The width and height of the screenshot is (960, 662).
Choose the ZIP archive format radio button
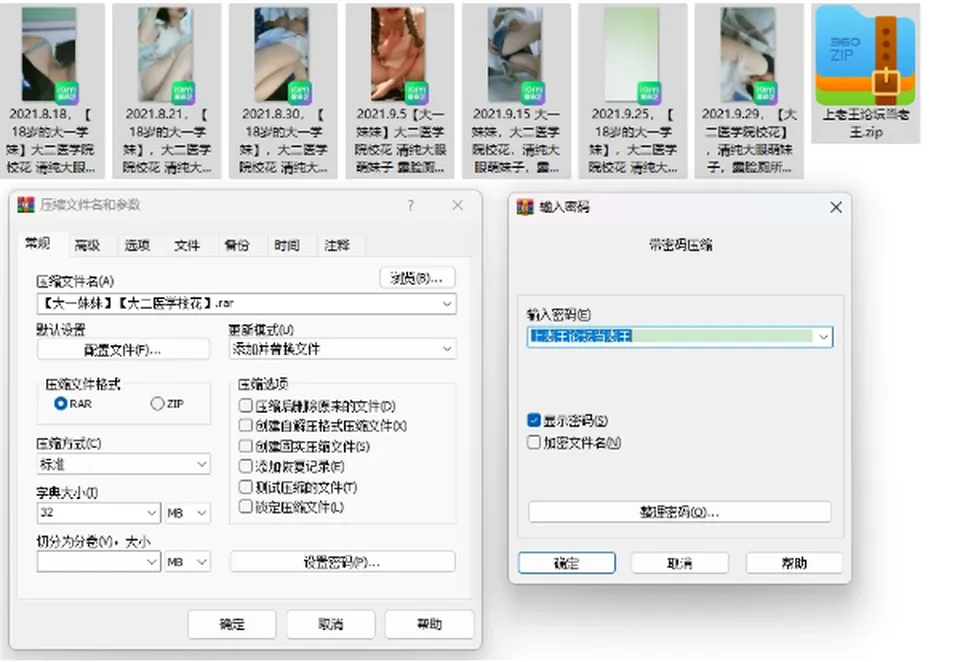pos(157,404)
